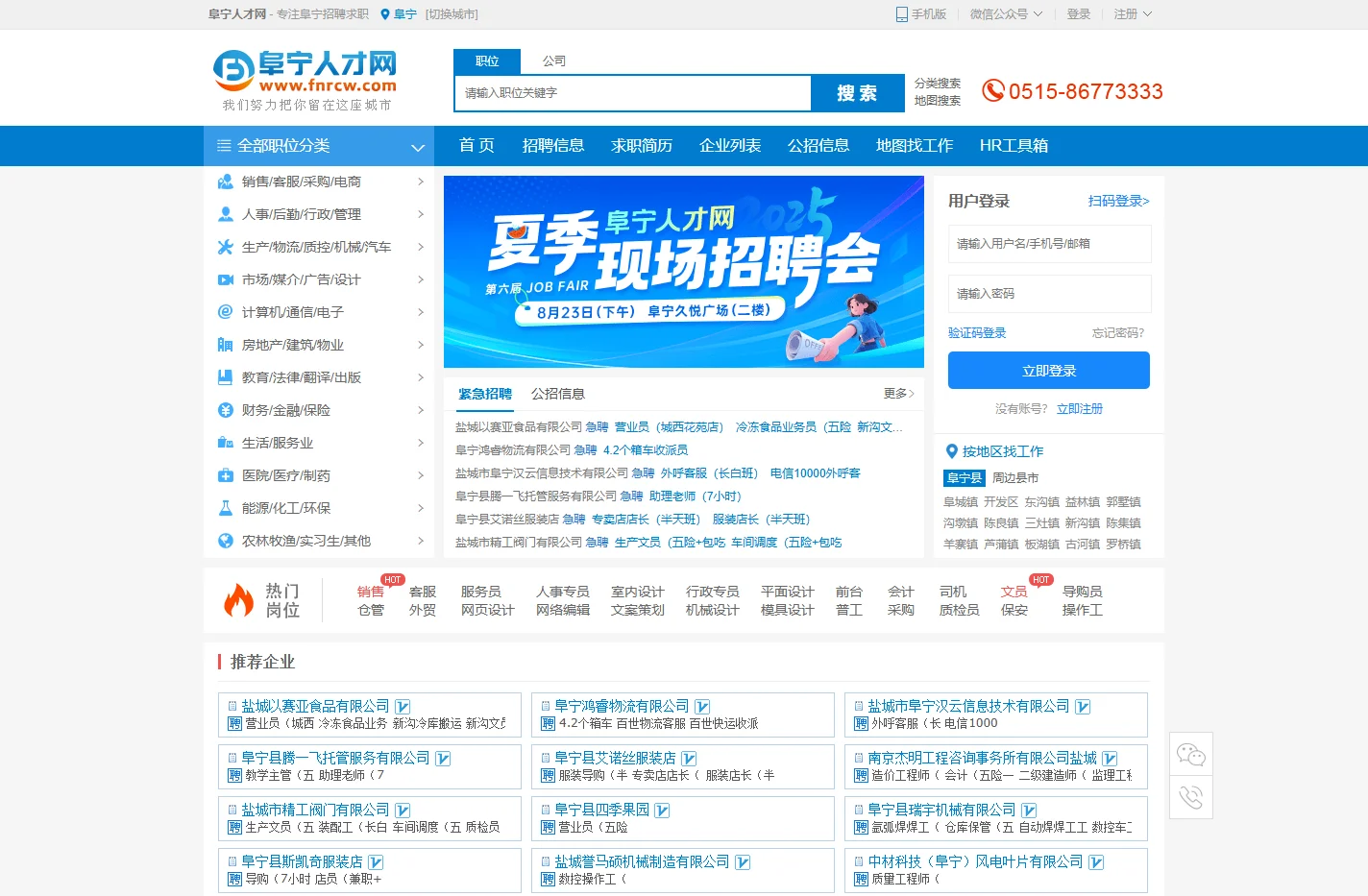
Task: Click the mobile phone icon for 手机版
Action: (901, 14)
